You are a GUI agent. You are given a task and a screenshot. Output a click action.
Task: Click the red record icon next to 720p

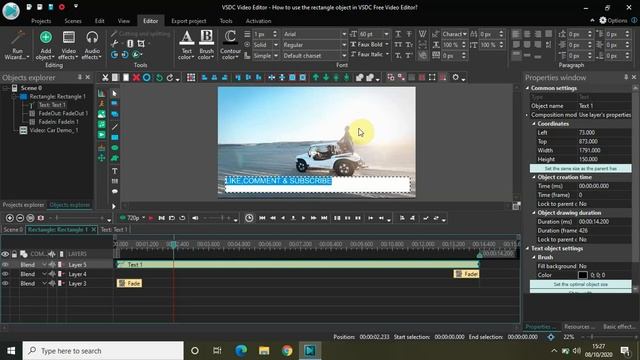[151, 218]
